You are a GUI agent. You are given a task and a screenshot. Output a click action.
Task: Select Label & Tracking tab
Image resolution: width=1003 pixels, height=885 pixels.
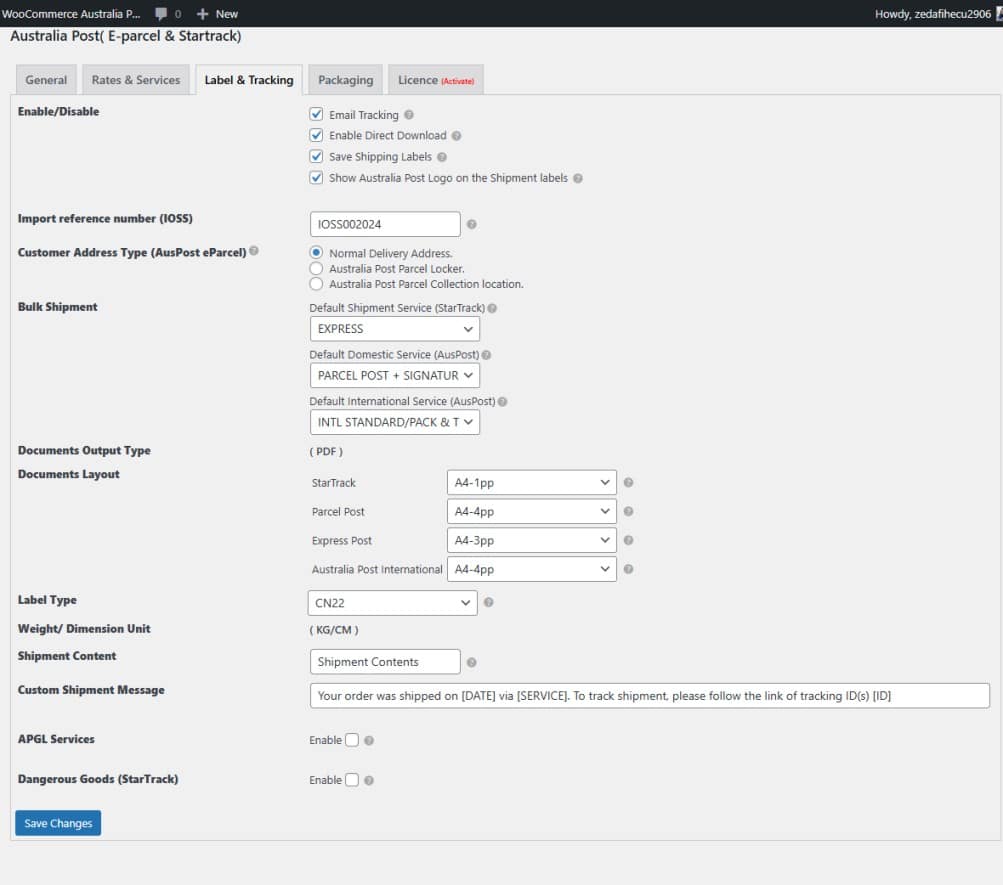(x=249, y=80)
